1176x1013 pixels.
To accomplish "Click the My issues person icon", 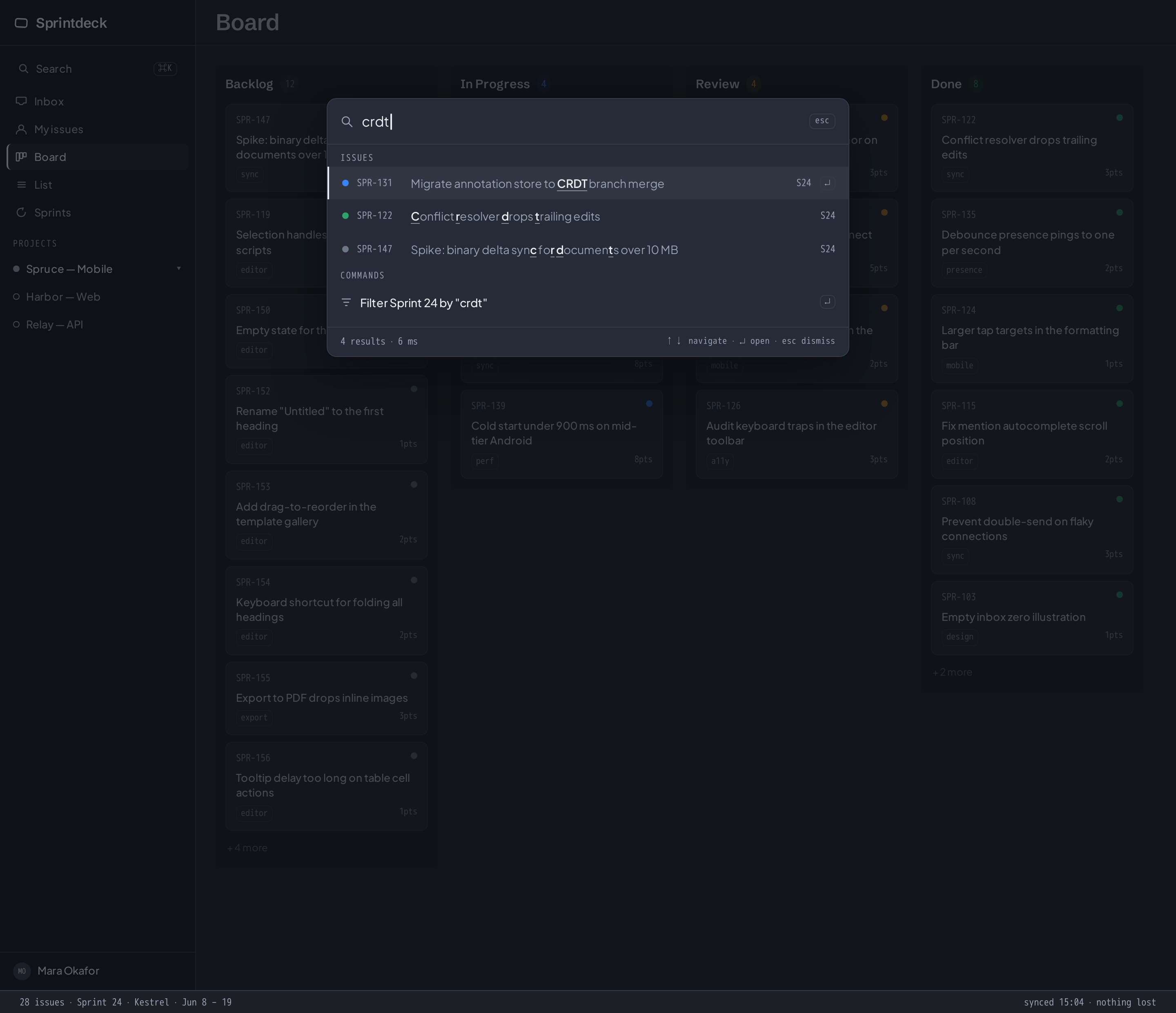I will [21, 129].
